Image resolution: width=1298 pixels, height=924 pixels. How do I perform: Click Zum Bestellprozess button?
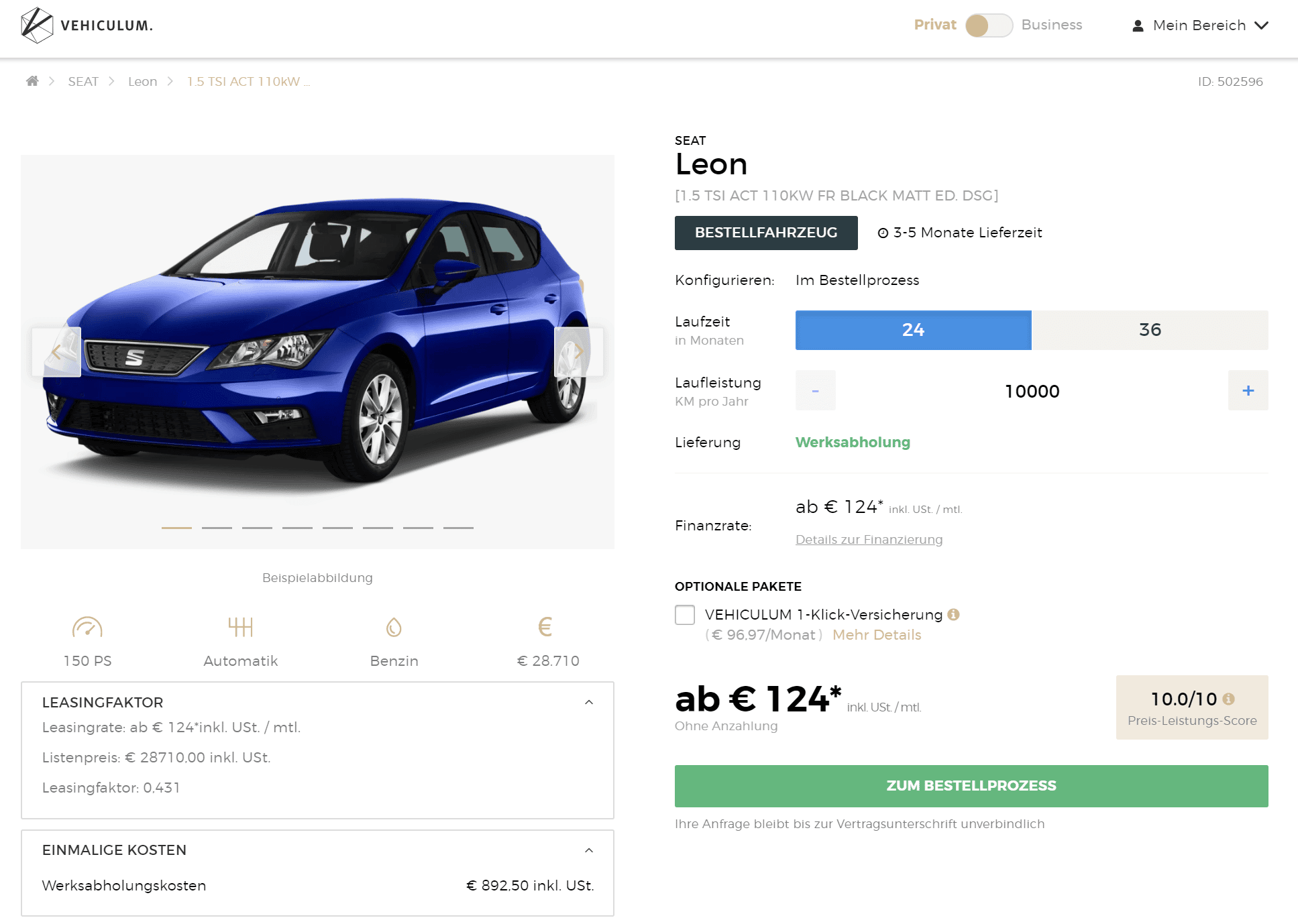click(971, 786)
